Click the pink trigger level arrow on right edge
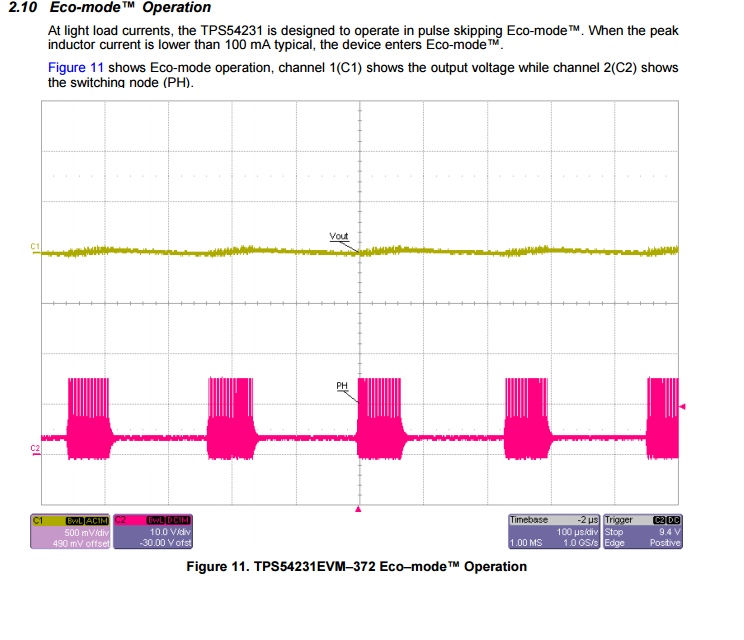Viewport: 744px width, 640px height. pyautogui.click(x=682, y=407)
